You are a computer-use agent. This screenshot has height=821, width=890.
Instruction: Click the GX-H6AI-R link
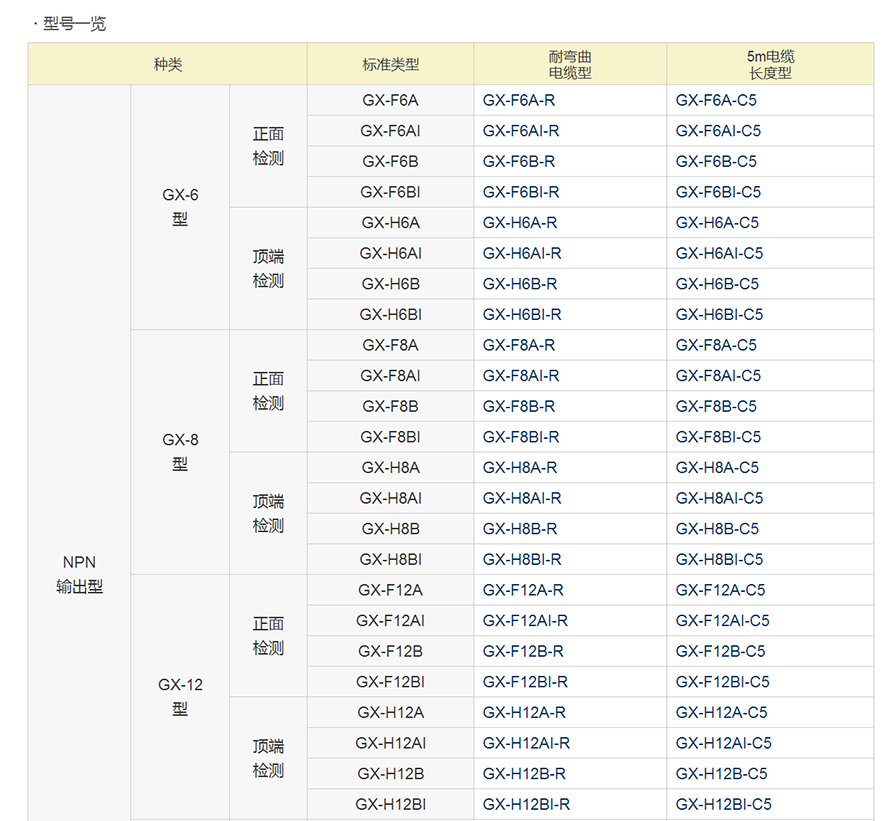[x=522, y=253]
